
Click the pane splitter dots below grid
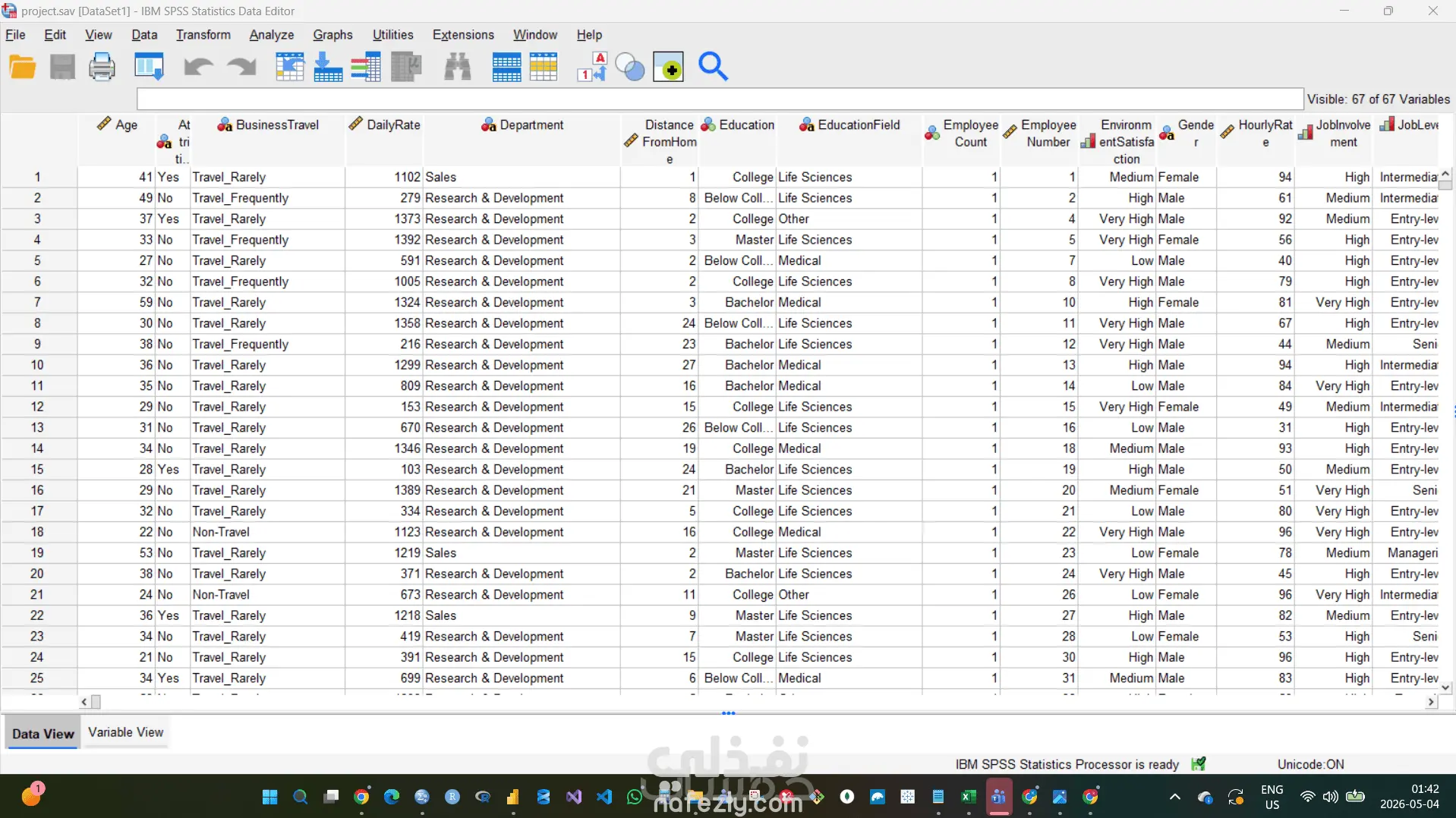tap(729, 713)
